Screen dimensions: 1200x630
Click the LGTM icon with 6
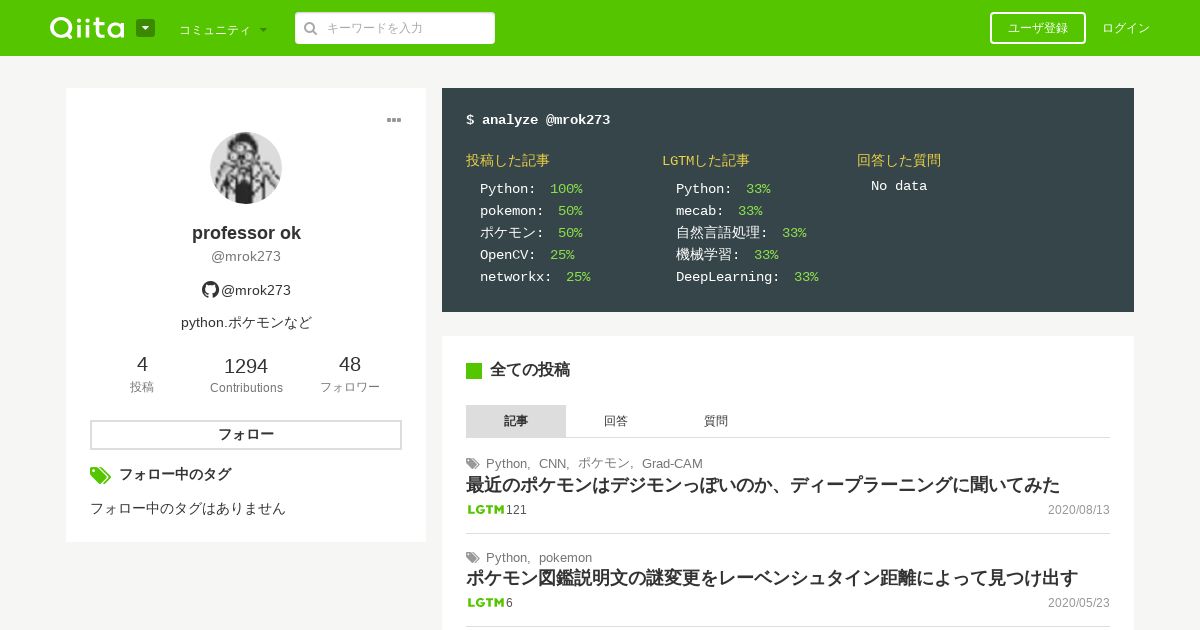coord(486,603)
